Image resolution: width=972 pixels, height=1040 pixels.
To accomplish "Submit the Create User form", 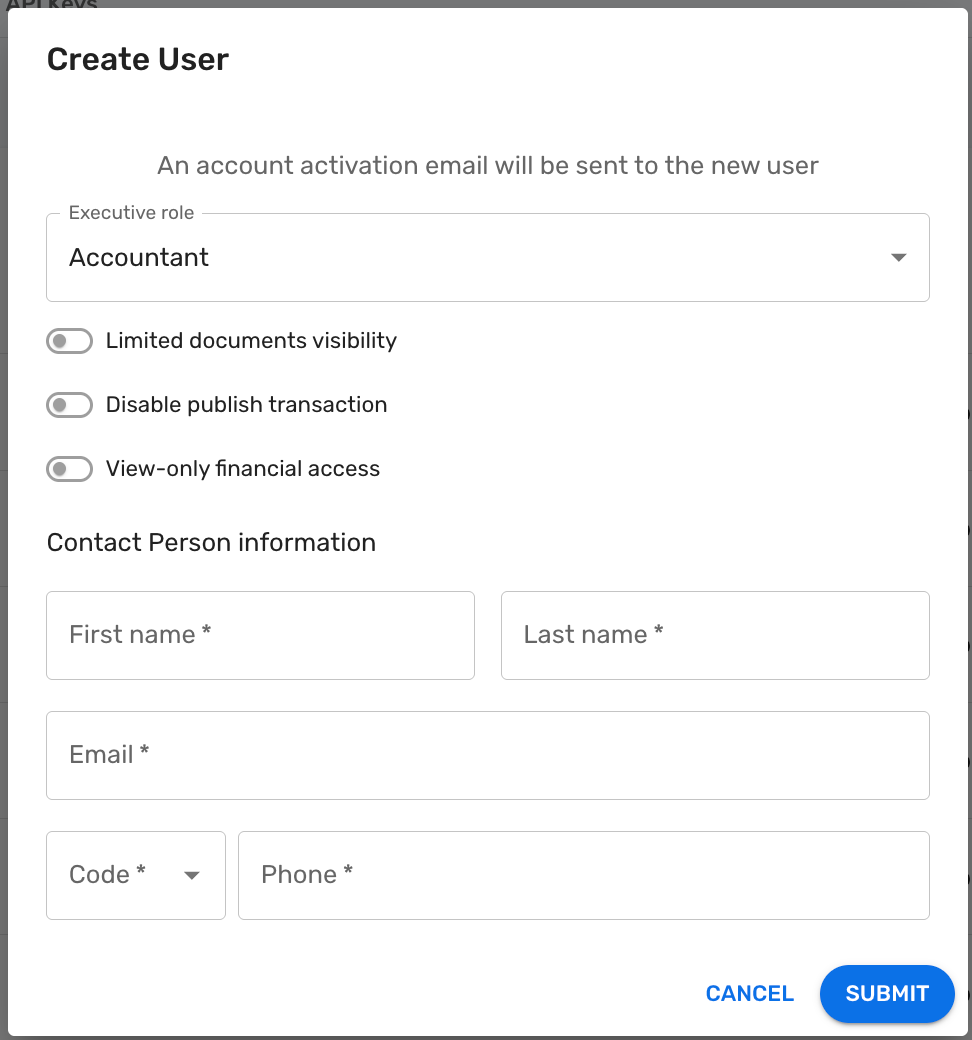I will tap(887, 994).
